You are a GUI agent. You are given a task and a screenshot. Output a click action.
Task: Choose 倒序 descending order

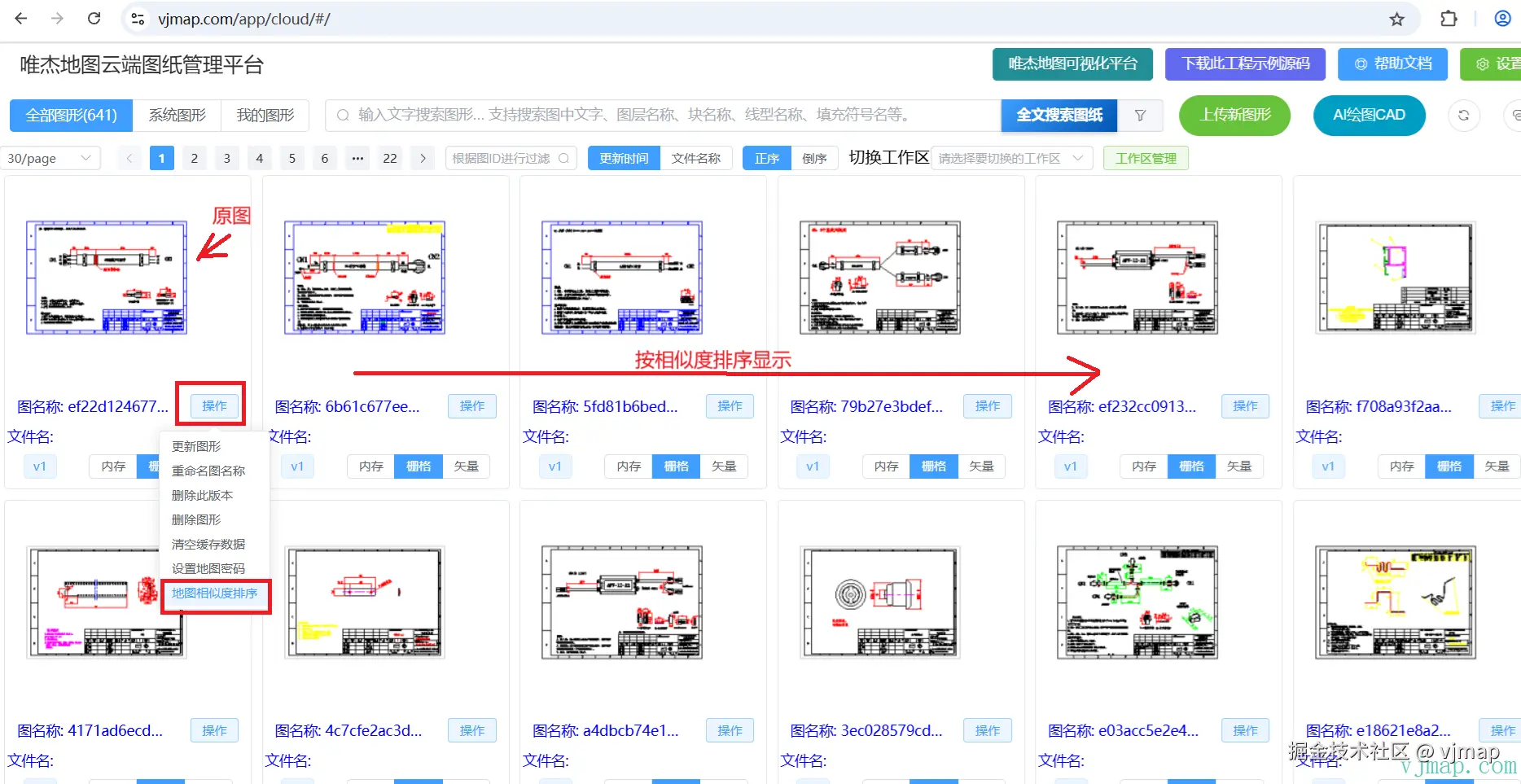(814, 158)
